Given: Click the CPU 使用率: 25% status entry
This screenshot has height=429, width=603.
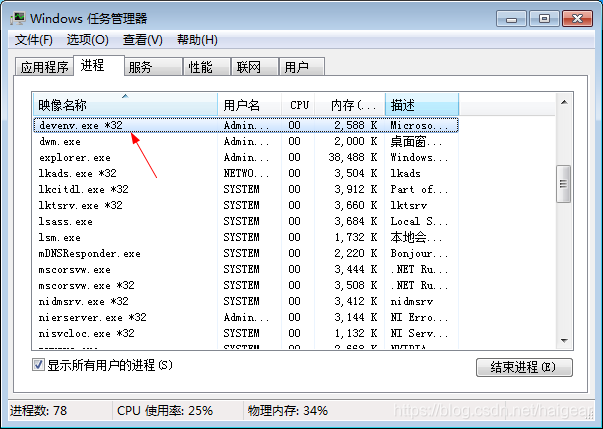Looking at the screenshot, I should click(x=165, y=411).
